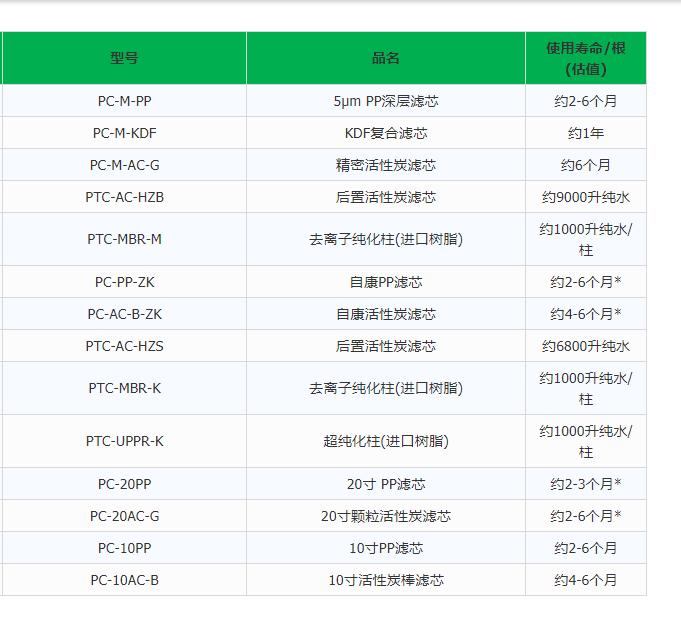681x638 pixels.
Task: Click the KDF复合滤芯 product name
Action: 386,133
